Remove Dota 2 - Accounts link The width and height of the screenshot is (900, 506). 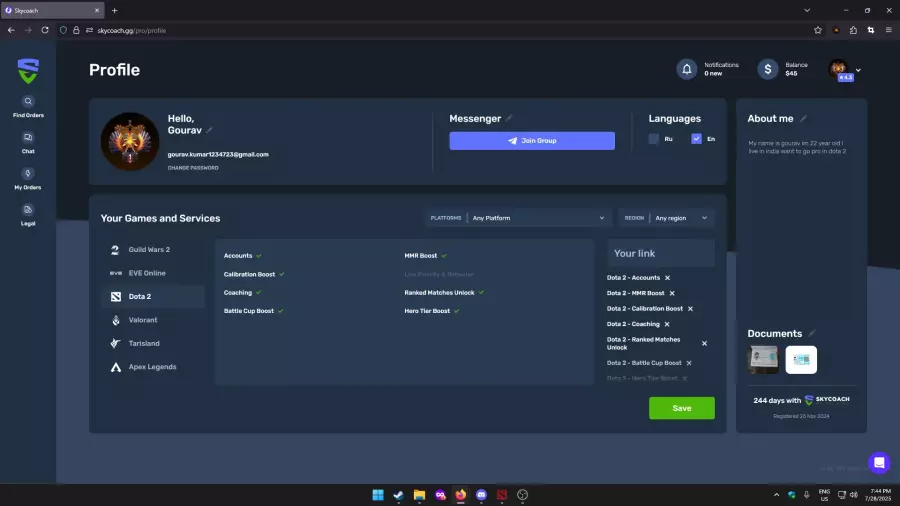(668, 278)
